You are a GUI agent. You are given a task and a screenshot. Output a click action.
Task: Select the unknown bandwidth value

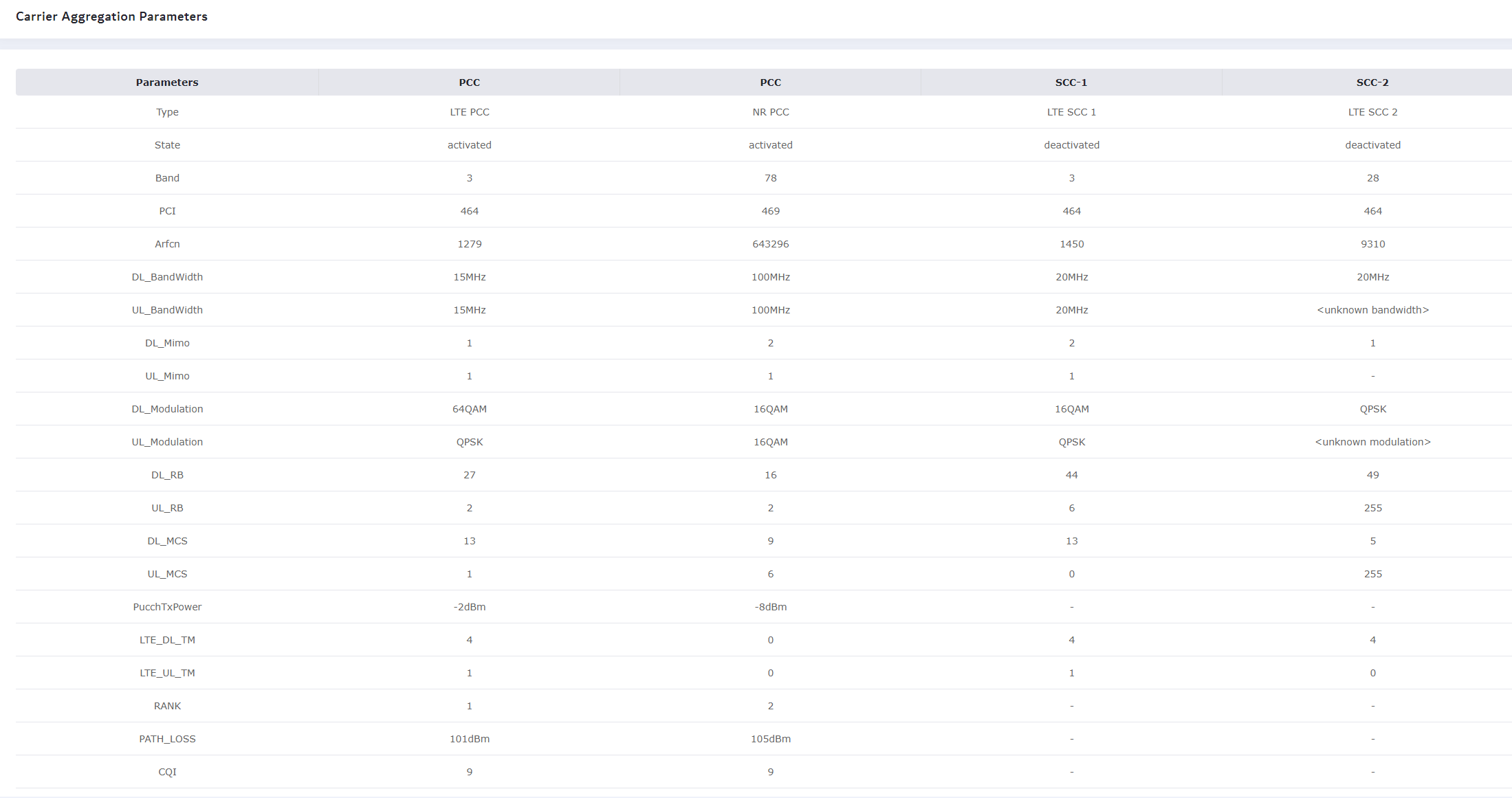click(1372, 310)
